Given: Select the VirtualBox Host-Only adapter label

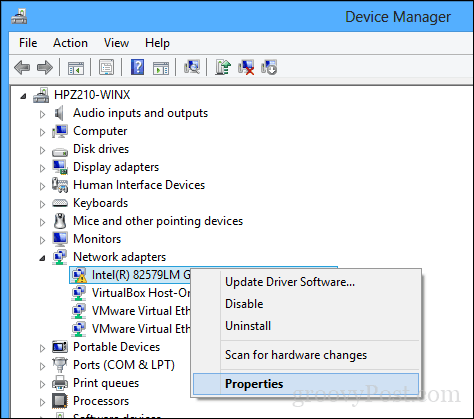Looking at the screenshot, I should pos(141,293).
